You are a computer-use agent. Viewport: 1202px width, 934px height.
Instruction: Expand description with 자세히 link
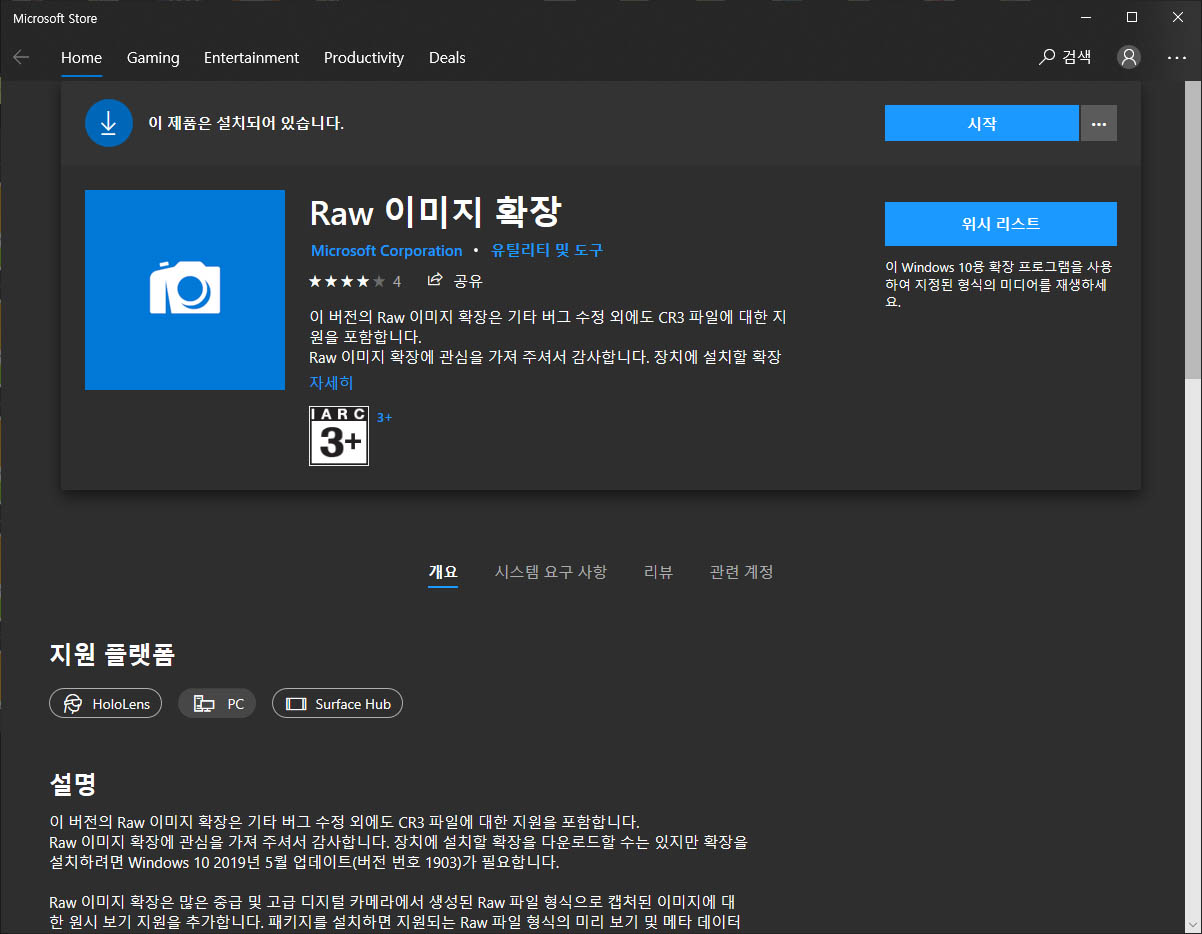331,383
